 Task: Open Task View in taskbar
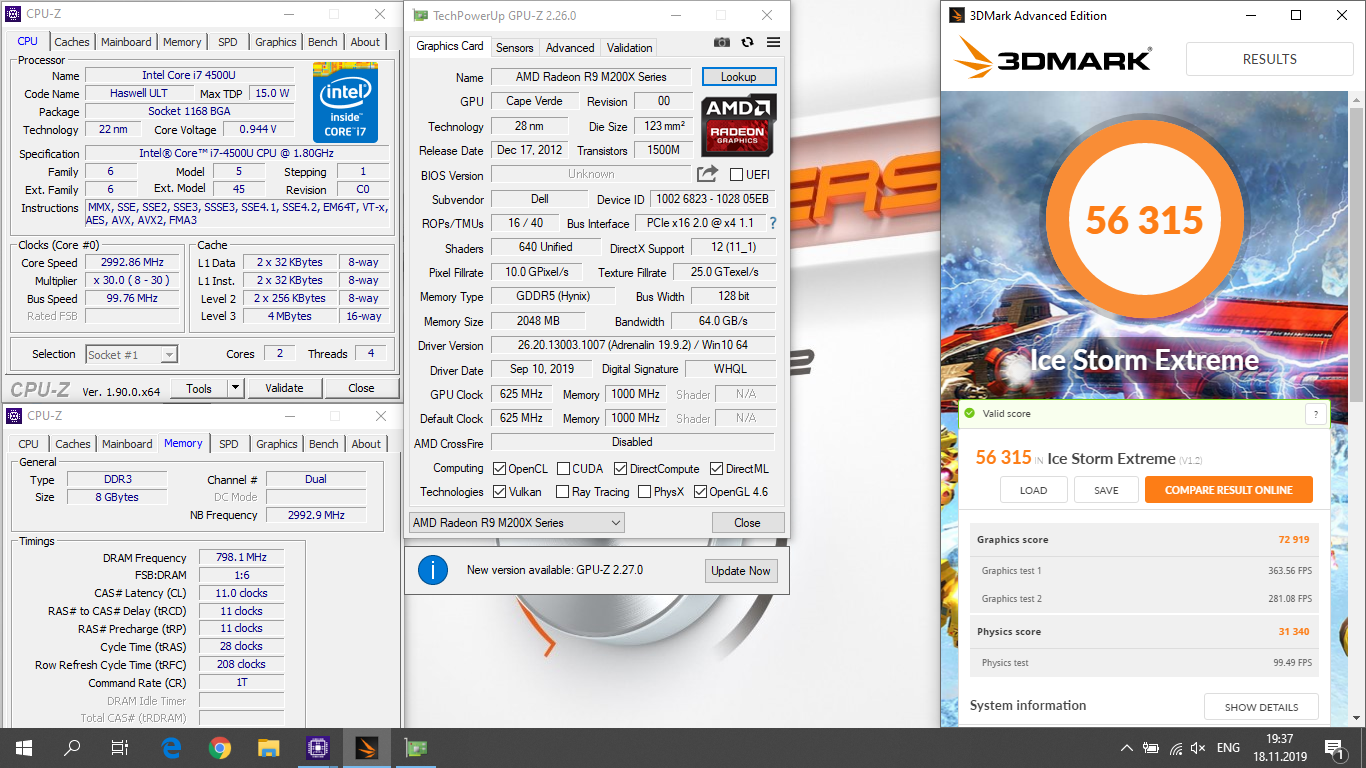click(120, 748)
